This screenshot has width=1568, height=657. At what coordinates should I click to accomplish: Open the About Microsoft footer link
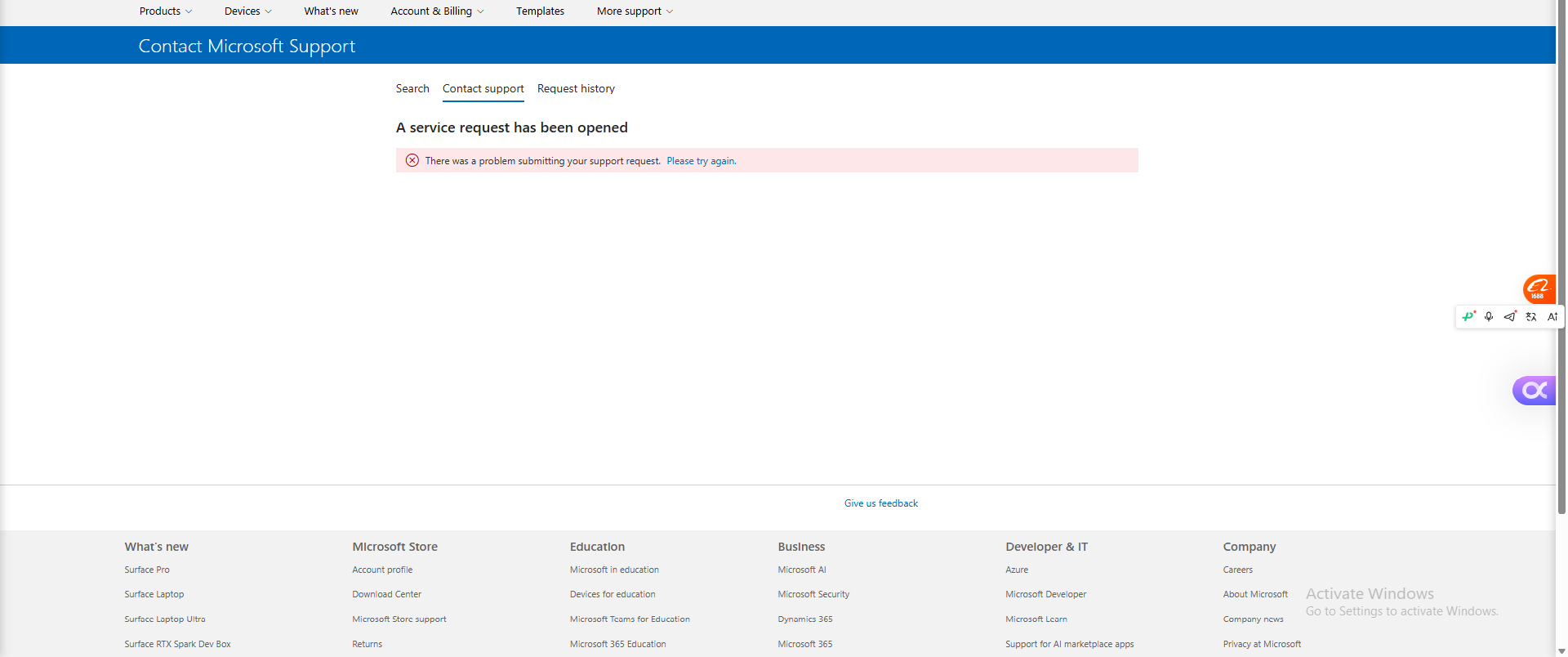coord(1255,594)
